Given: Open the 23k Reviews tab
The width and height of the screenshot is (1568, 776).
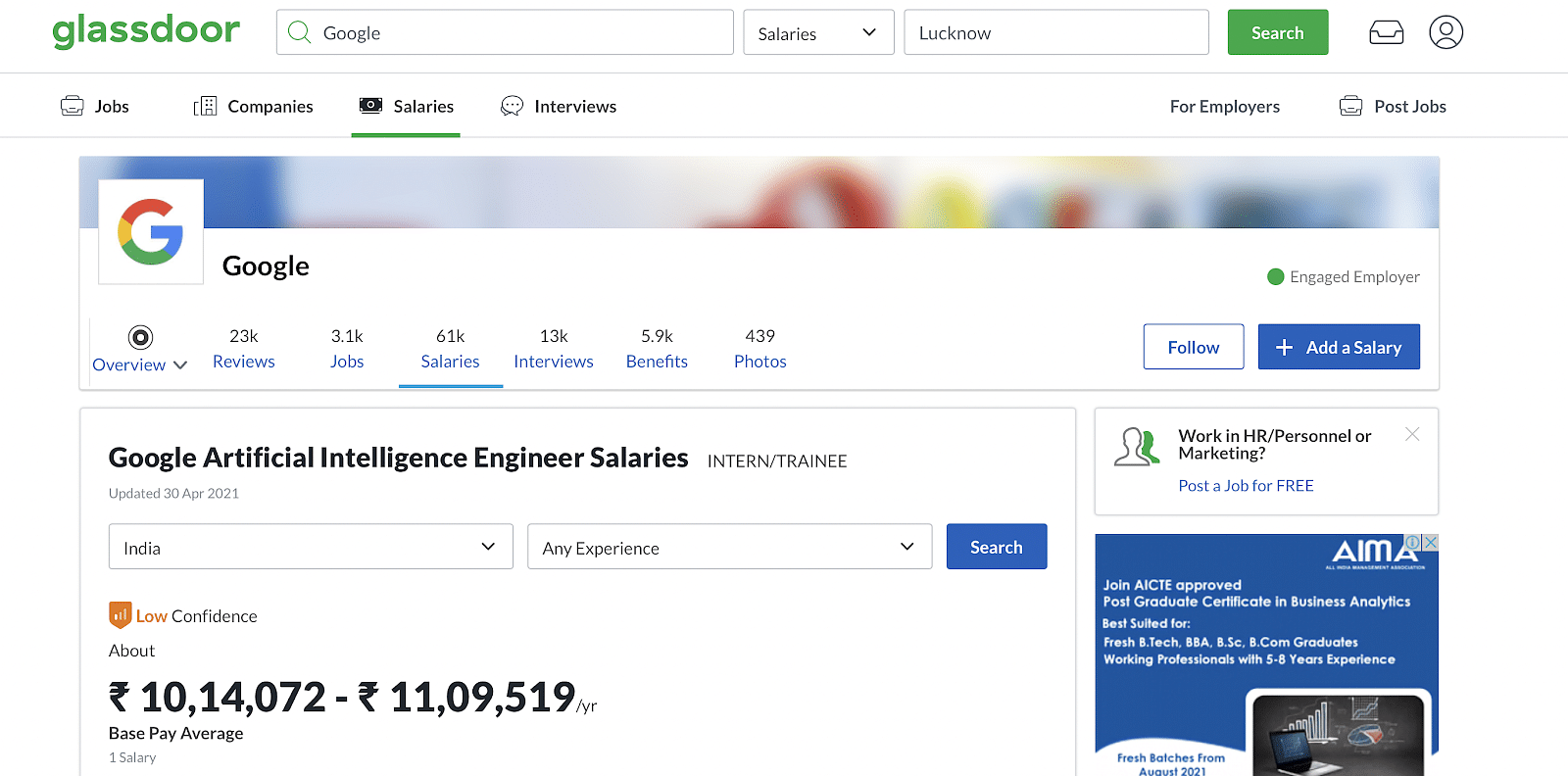Looking at the screenshot, I should point(244,349).
